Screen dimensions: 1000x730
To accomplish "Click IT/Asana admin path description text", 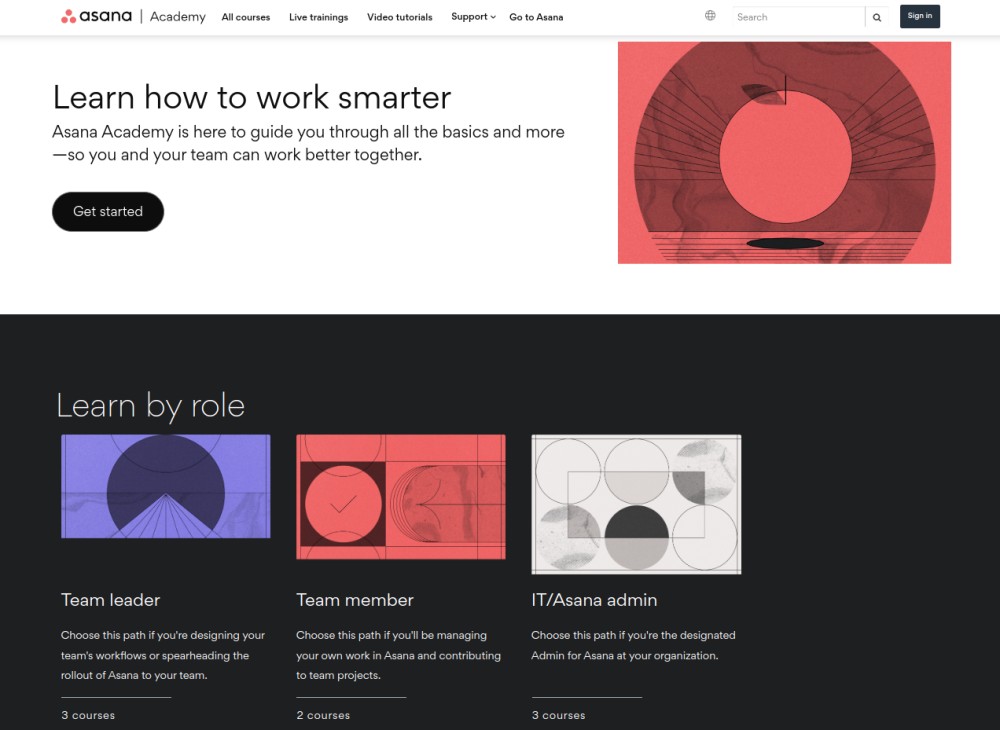I will point(633,645).
